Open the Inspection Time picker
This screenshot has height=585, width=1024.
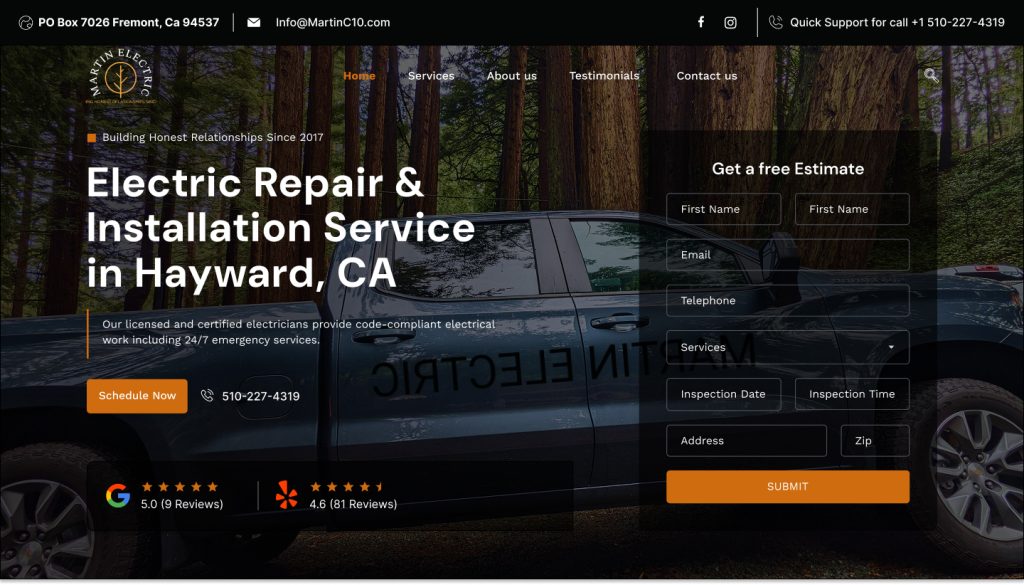coord(852,394)
